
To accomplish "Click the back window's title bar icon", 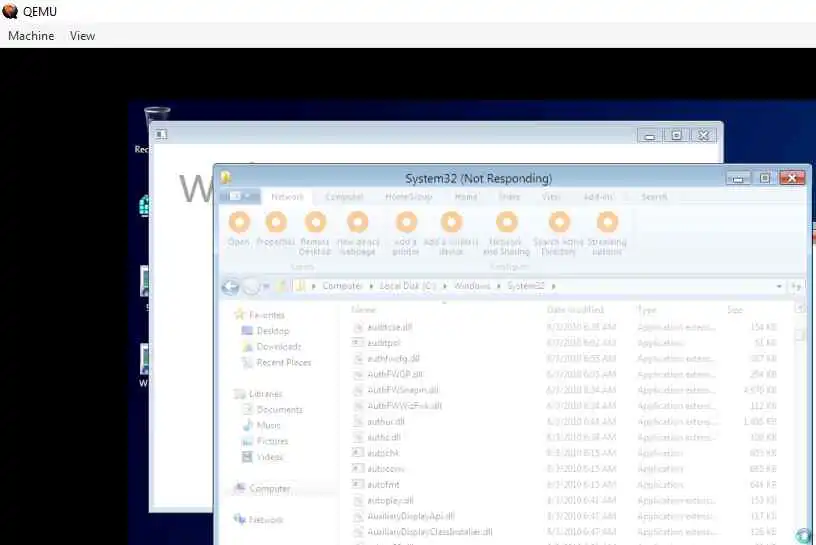I will click(161, 134).
